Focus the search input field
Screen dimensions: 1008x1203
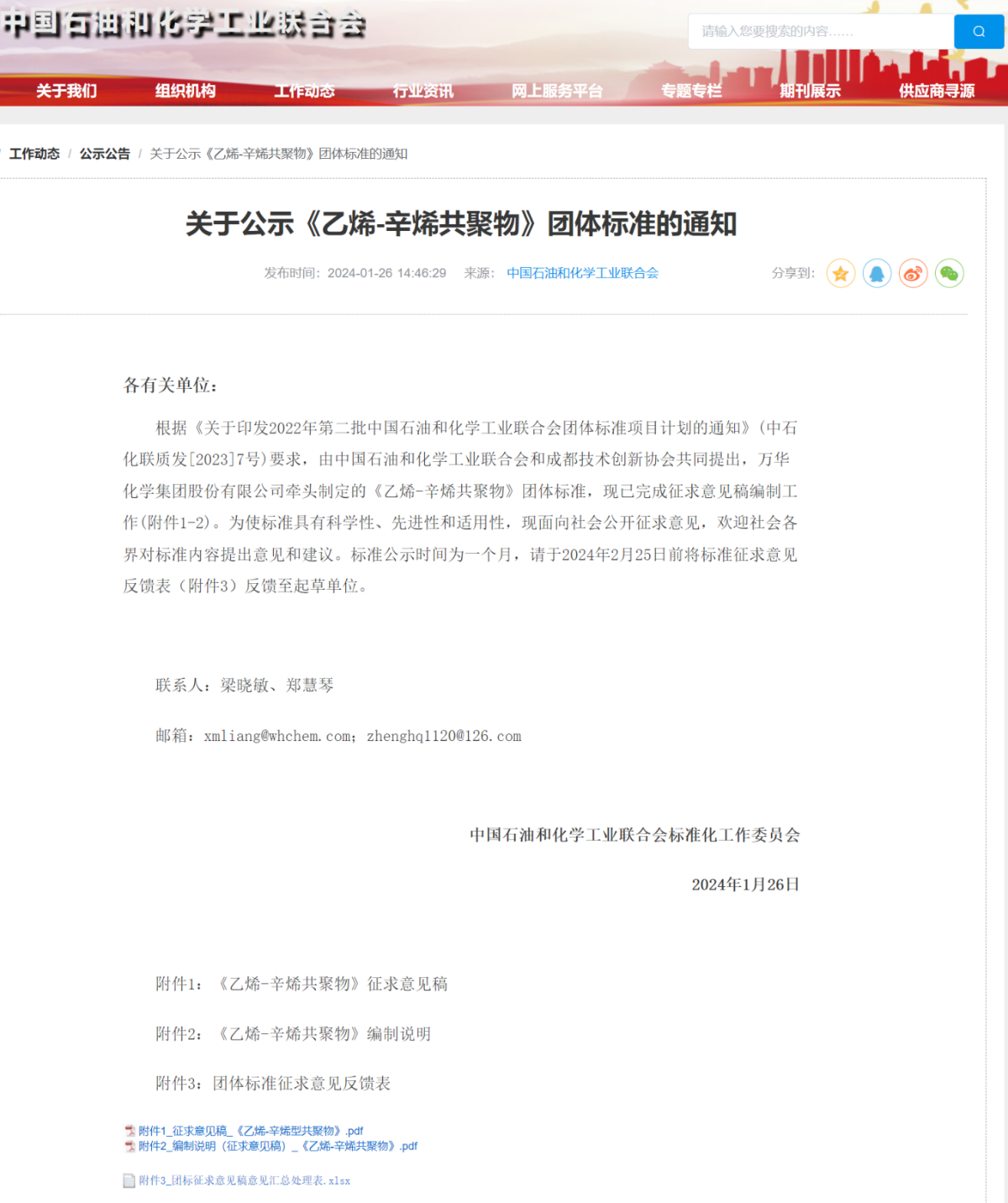[x=821, y=31]
